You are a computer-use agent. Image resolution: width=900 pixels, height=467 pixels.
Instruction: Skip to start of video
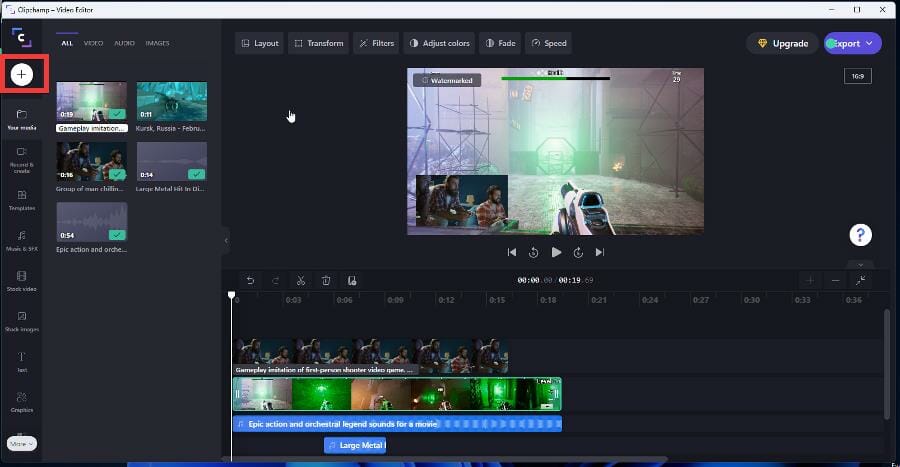click(x=512, y=252)
